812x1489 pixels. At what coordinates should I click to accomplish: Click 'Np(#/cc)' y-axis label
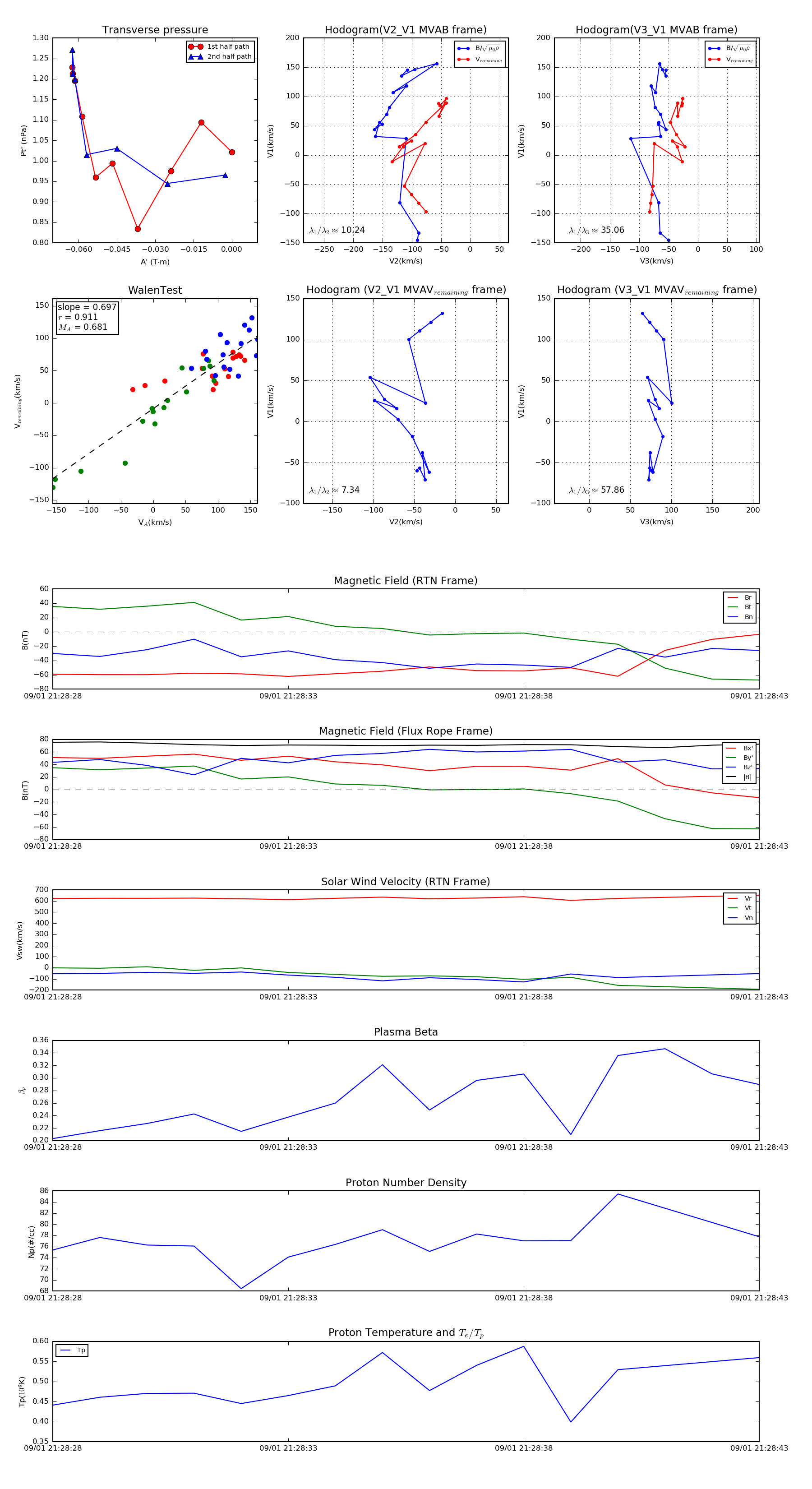click(x=31, y=1242)
